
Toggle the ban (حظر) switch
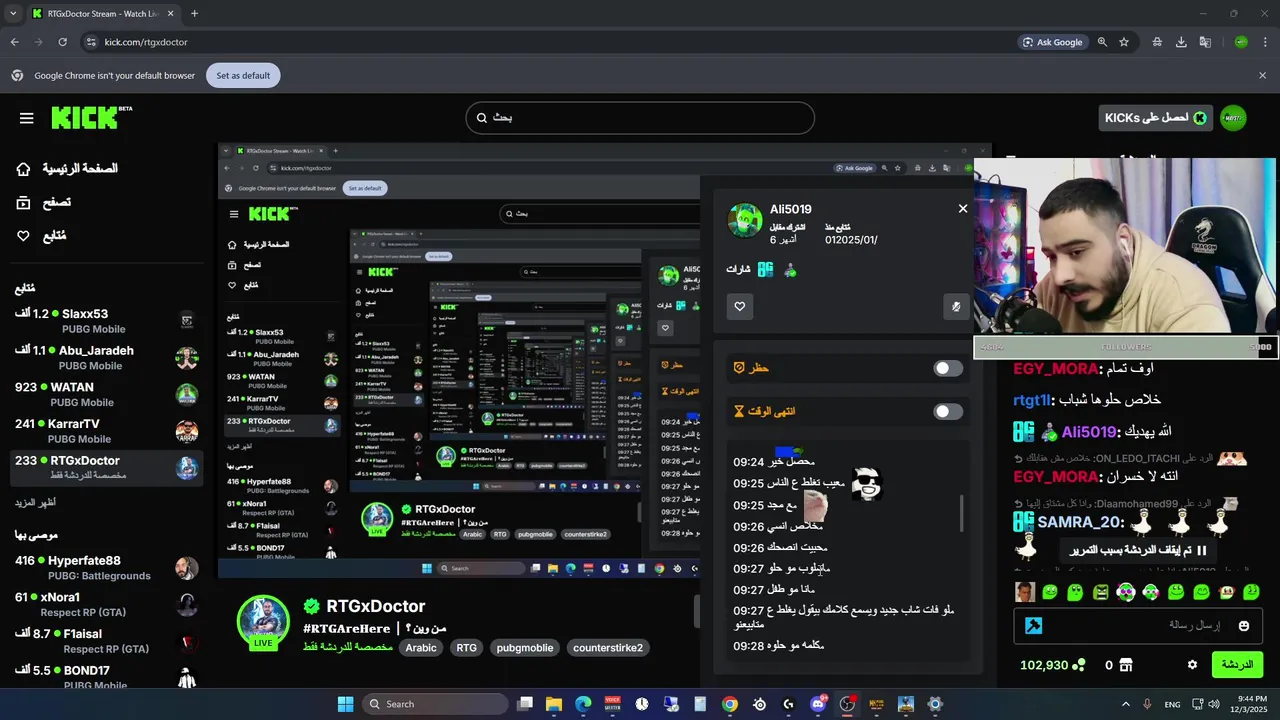[948, 368]
